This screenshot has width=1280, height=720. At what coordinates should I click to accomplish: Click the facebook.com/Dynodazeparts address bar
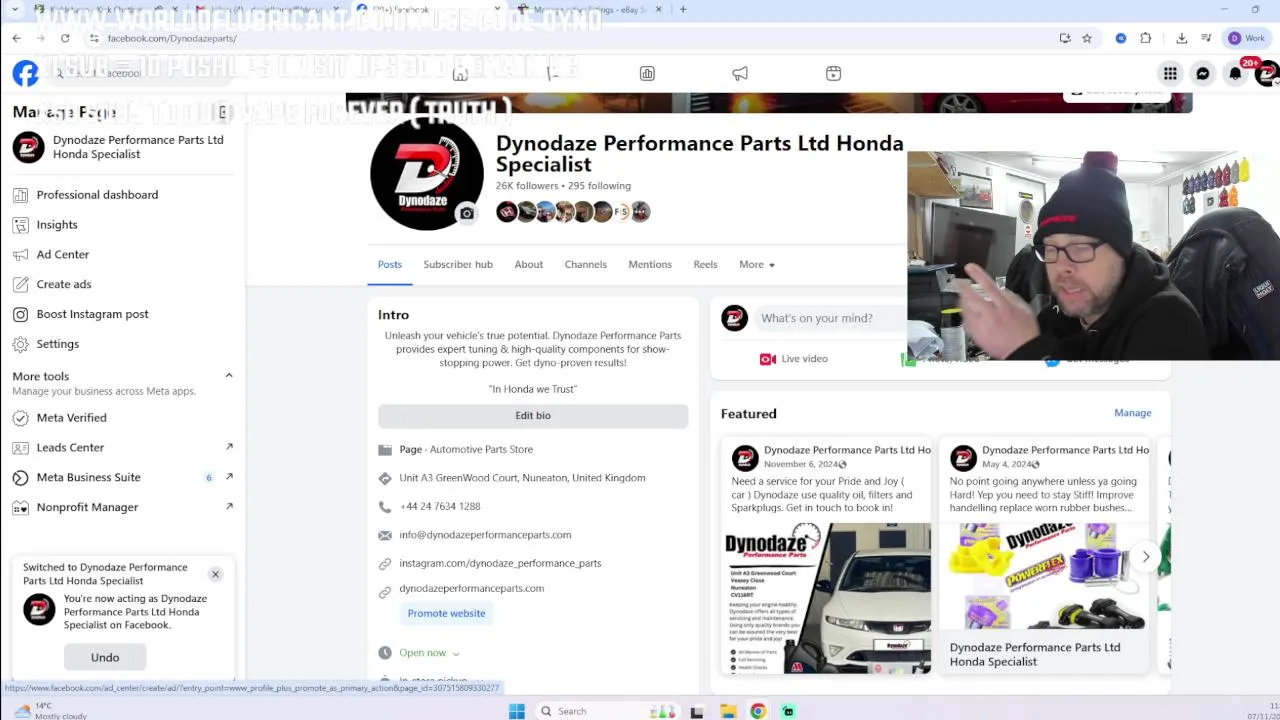point(172,38)
